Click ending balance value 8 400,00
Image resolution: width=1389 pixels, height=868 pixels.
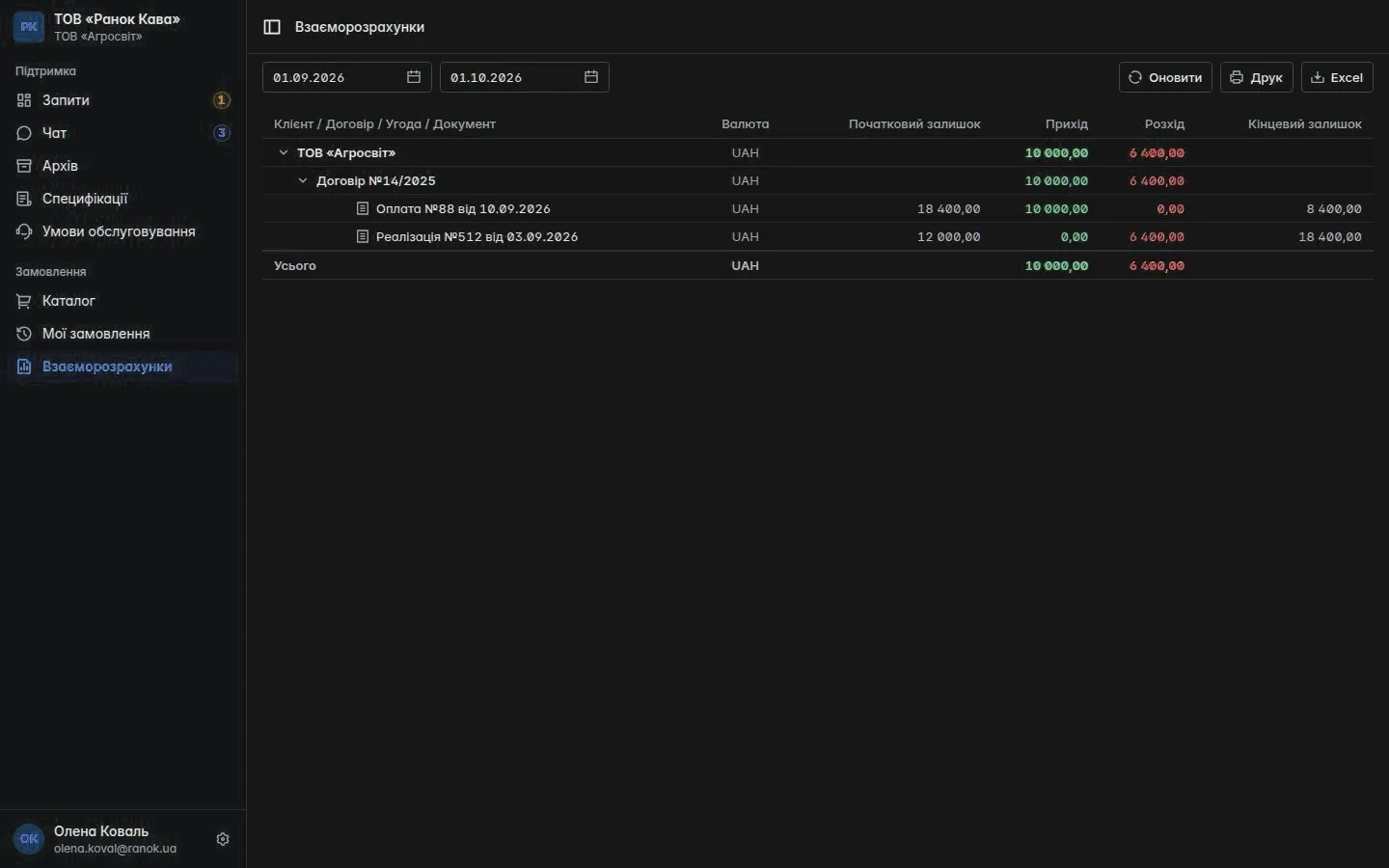pos(1335,208)
